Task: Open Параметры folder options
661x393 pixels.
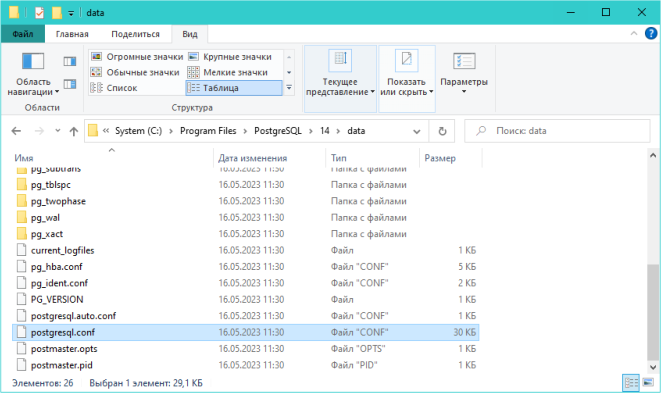Action: [x=464, y=74]
